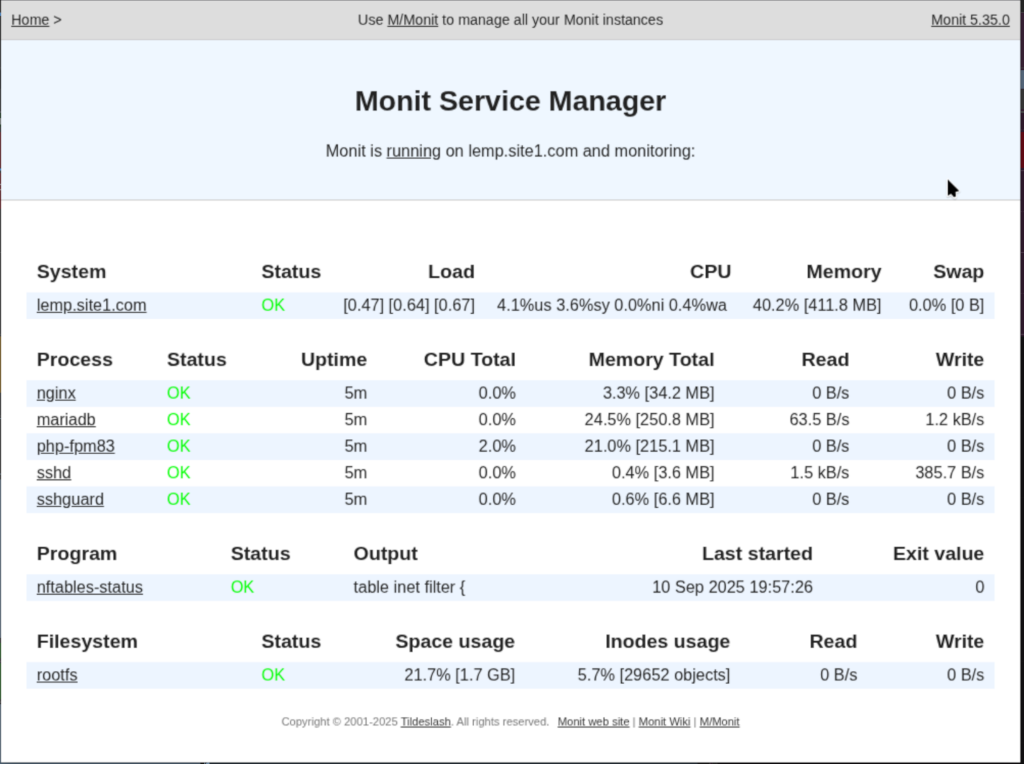The image size is (1024, 764).
Task: Click the 'Exit value' column header
Action: pyautogui.click(x=938, y=554)
